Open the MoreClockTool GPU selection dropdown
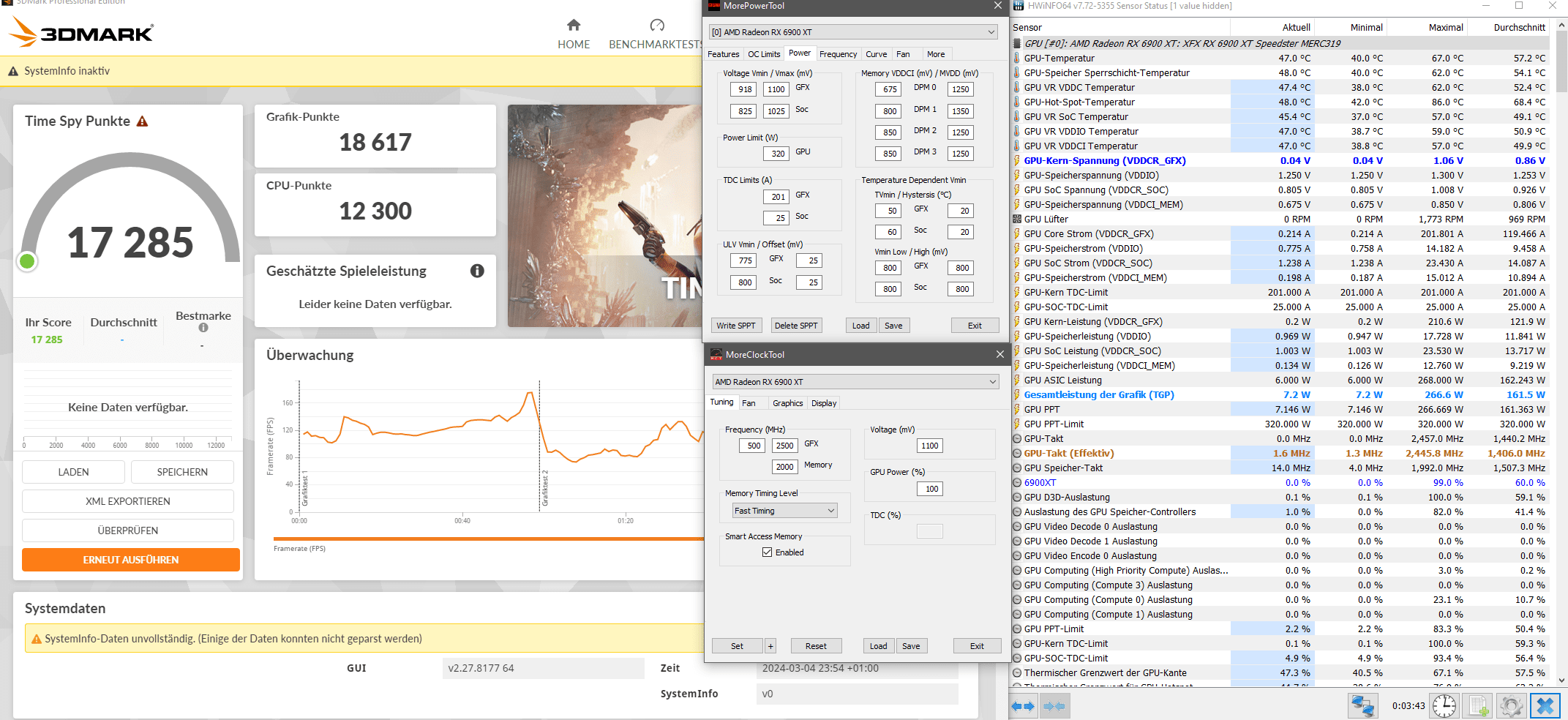The image size is (1568, 720). [855, 382]
